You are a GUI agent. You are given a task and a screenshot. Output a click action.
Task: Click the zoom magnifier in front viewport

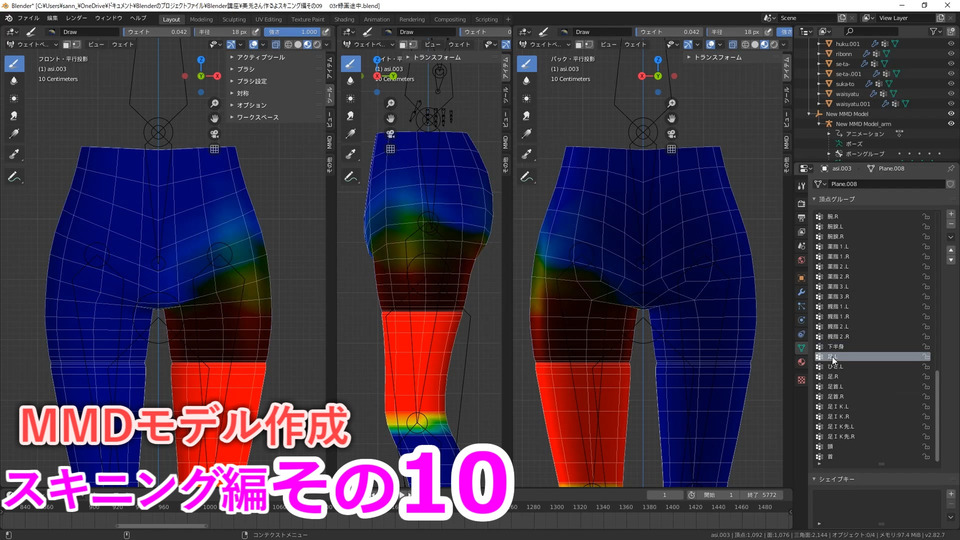click(x=214, y=103)
